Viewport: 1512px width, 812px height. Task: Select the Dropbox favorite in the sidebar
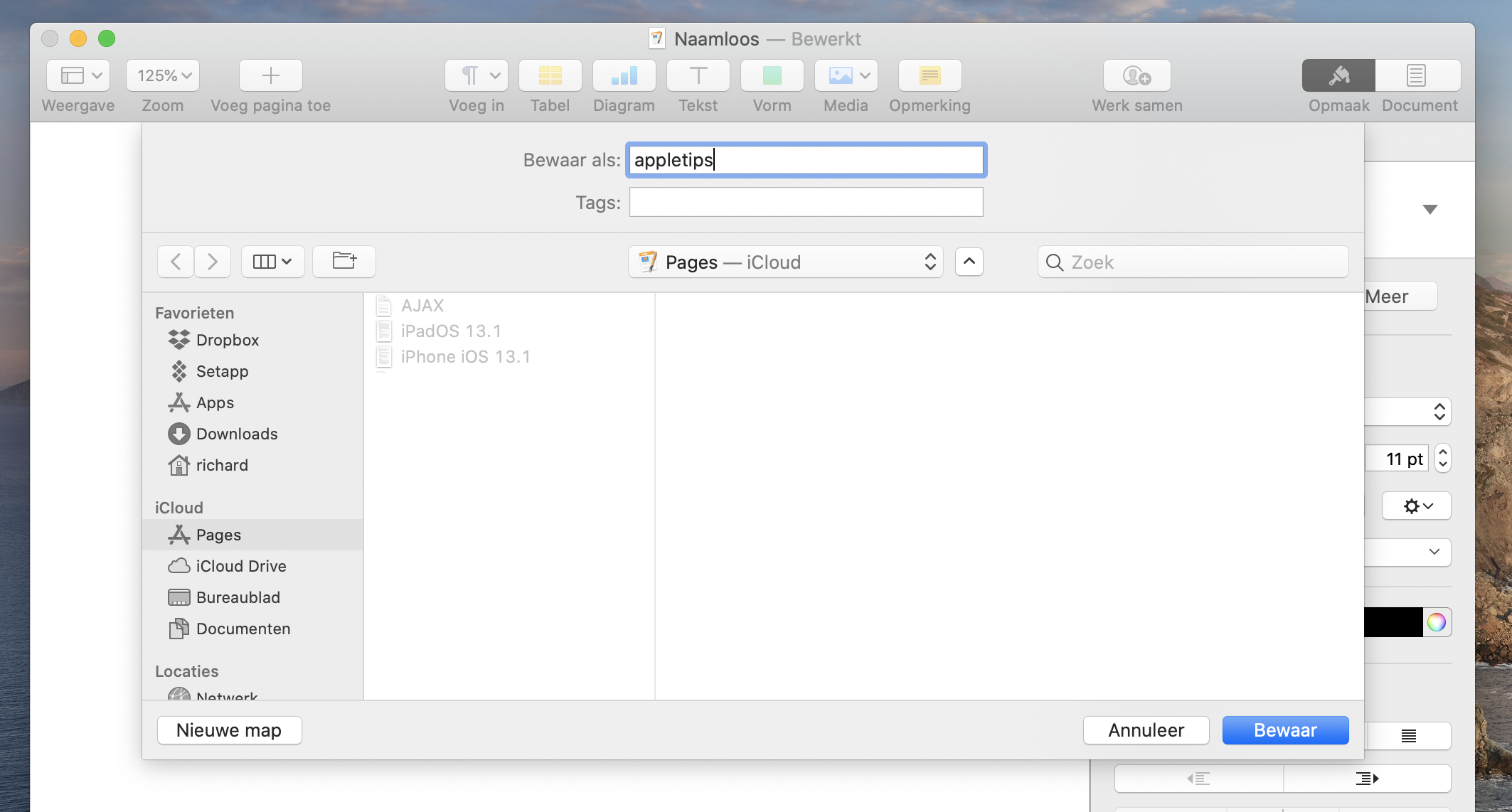point(227,340)
